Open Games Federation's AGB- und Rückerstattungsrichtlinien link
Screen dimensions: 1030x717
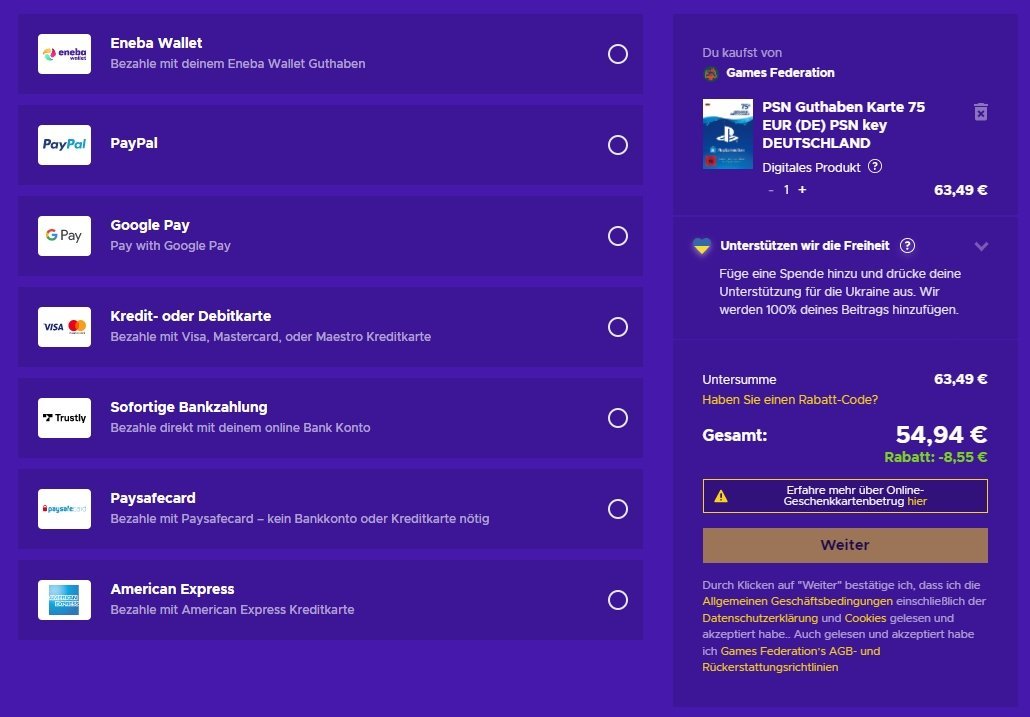(791, 659)
